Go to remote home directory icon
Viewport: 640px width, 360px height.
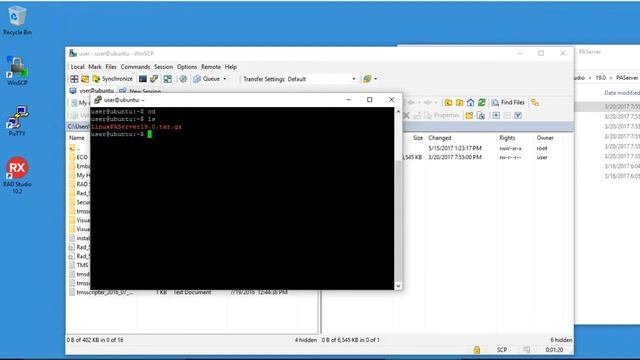pyautogui.click(x=470, y=102)
